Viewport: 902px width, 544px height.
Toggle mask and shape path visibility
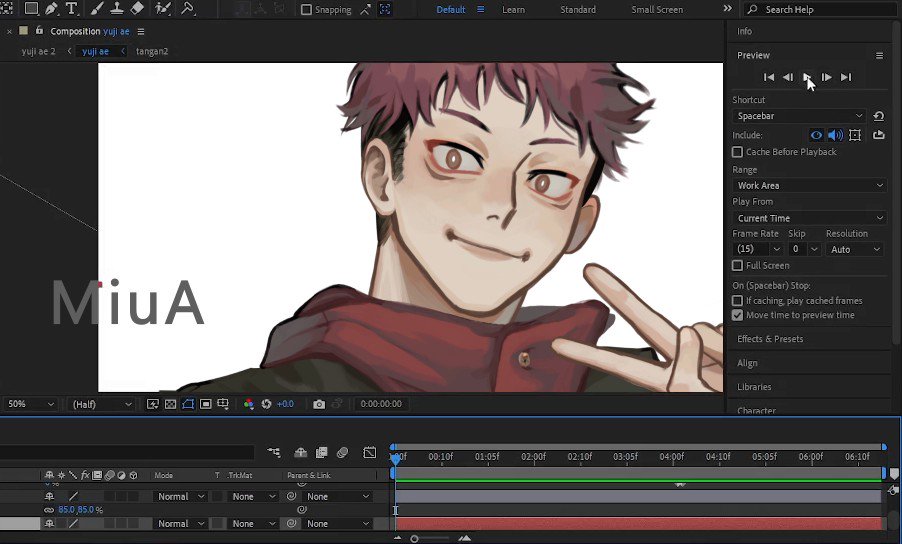[188, 404]
